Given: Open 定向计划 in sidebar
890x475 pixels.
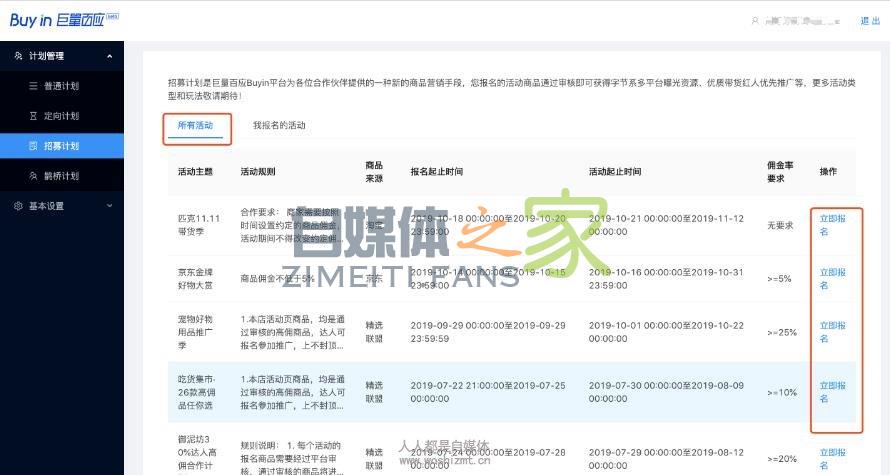Looking at the screenshot, I should 62,116.
